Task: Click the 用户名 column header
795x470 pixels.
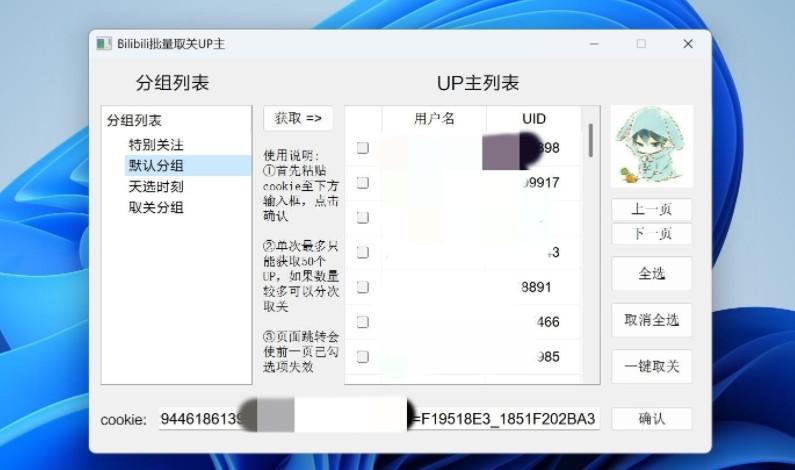Action: click(x=434, y=119)
